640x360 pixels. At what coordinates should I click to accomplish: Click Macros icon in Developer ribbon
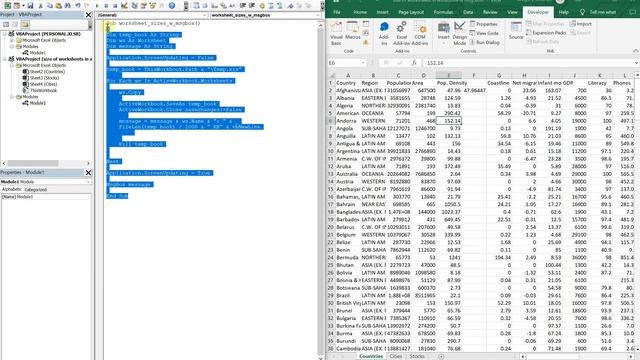point(353,31)
